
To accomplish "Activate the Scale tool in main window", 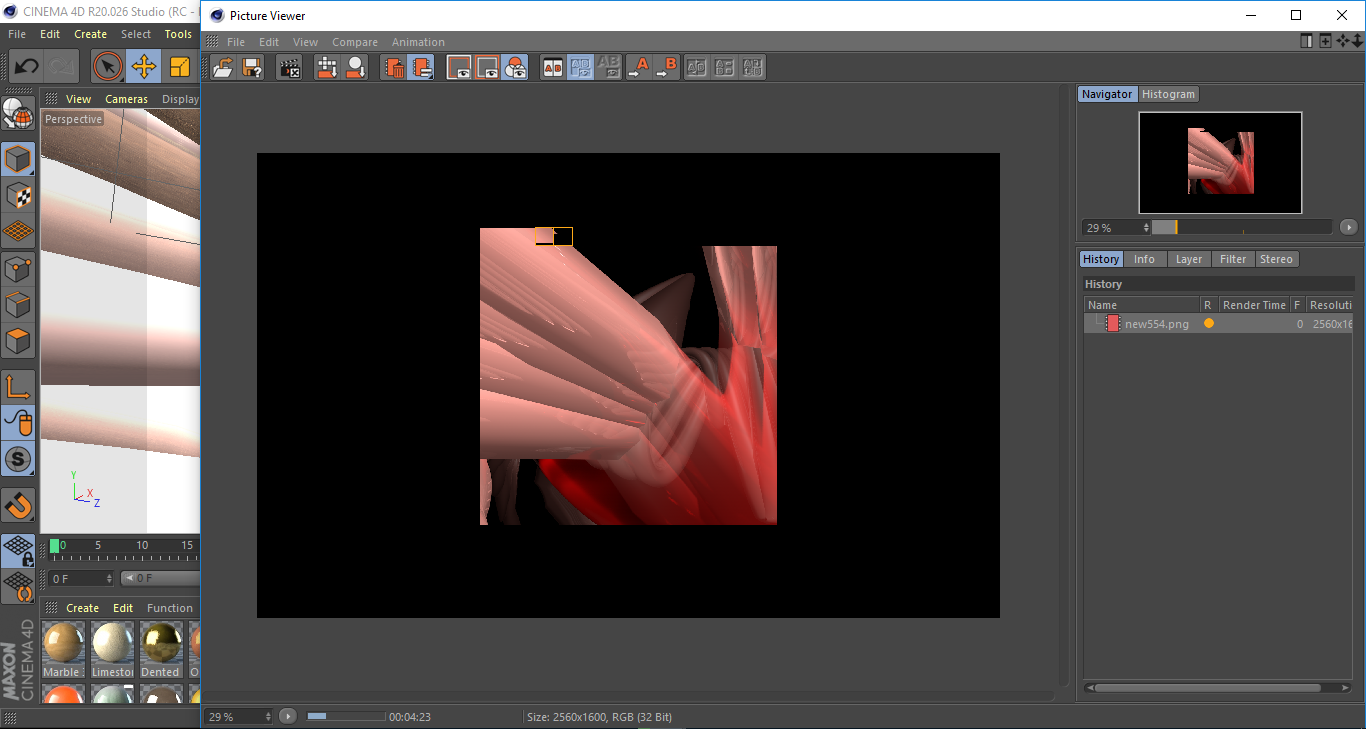I will [180, 67].
